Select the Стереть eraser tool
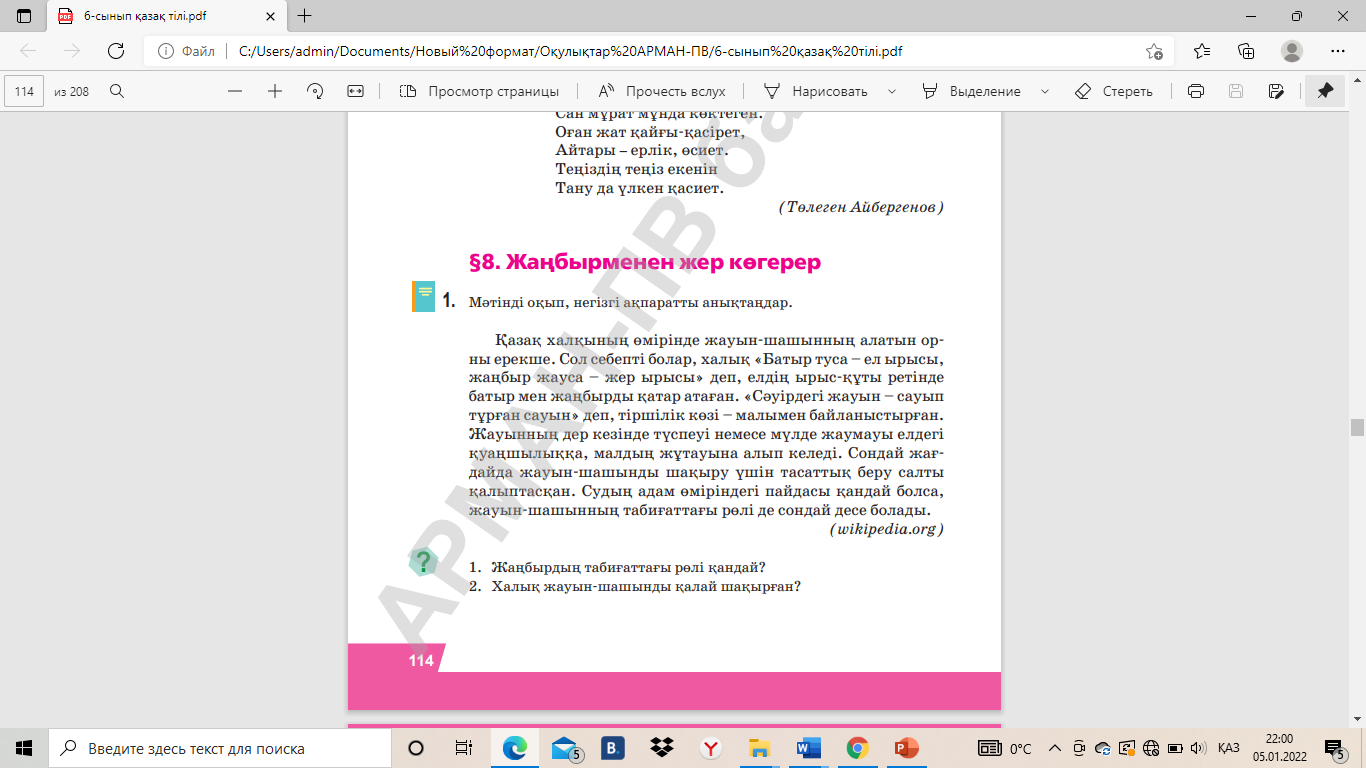1366x768 pixels. tap(1113, 91)
